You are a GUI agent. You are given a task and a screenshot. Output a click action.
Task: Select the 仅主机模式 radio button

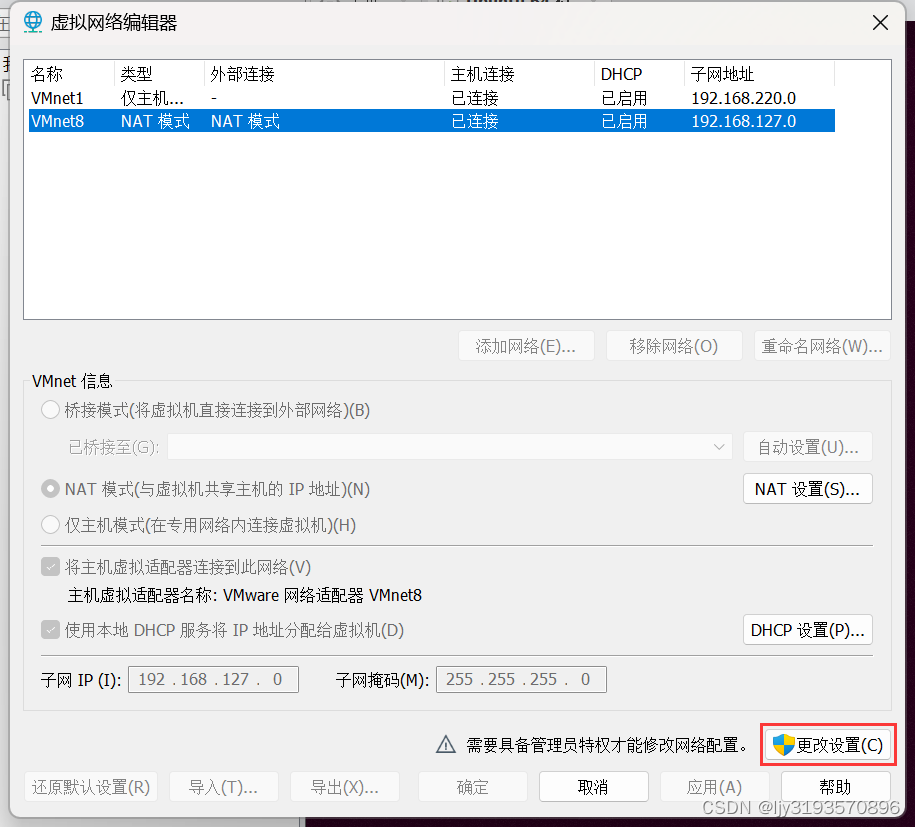click(50, 525)
